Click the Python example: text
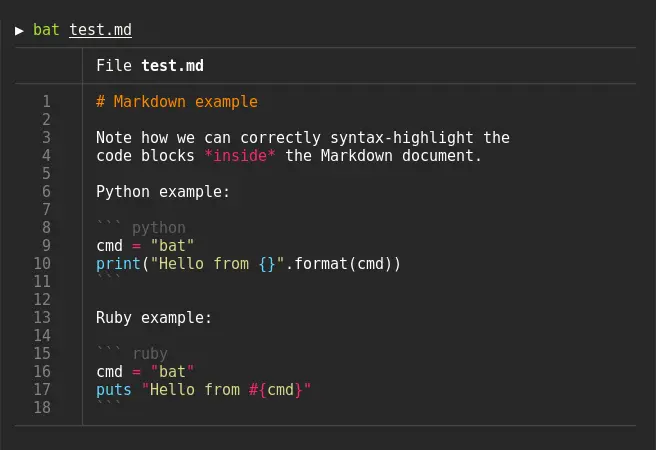The width and height of the screenshot is (656, 450). 163,192
